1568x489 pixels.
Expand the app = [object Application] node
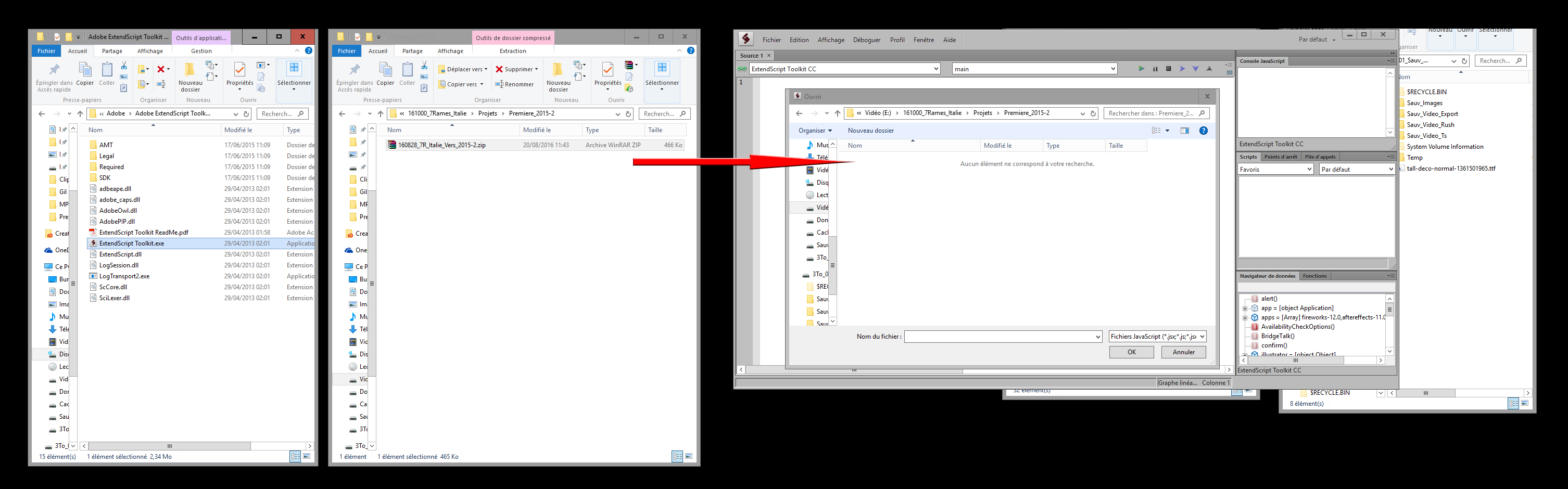coord(1245,308)
